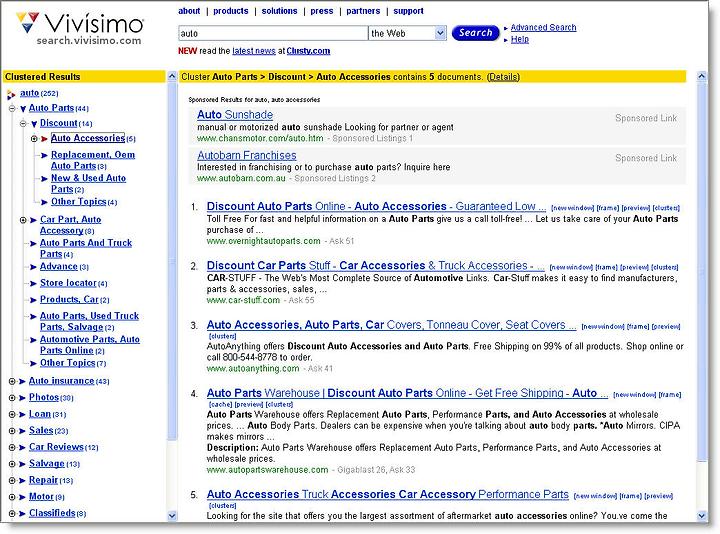Viewport: 720px width, 534px height.
Task: Open the Autobarn Franchises sponsored link
Action: pos(247,155)
